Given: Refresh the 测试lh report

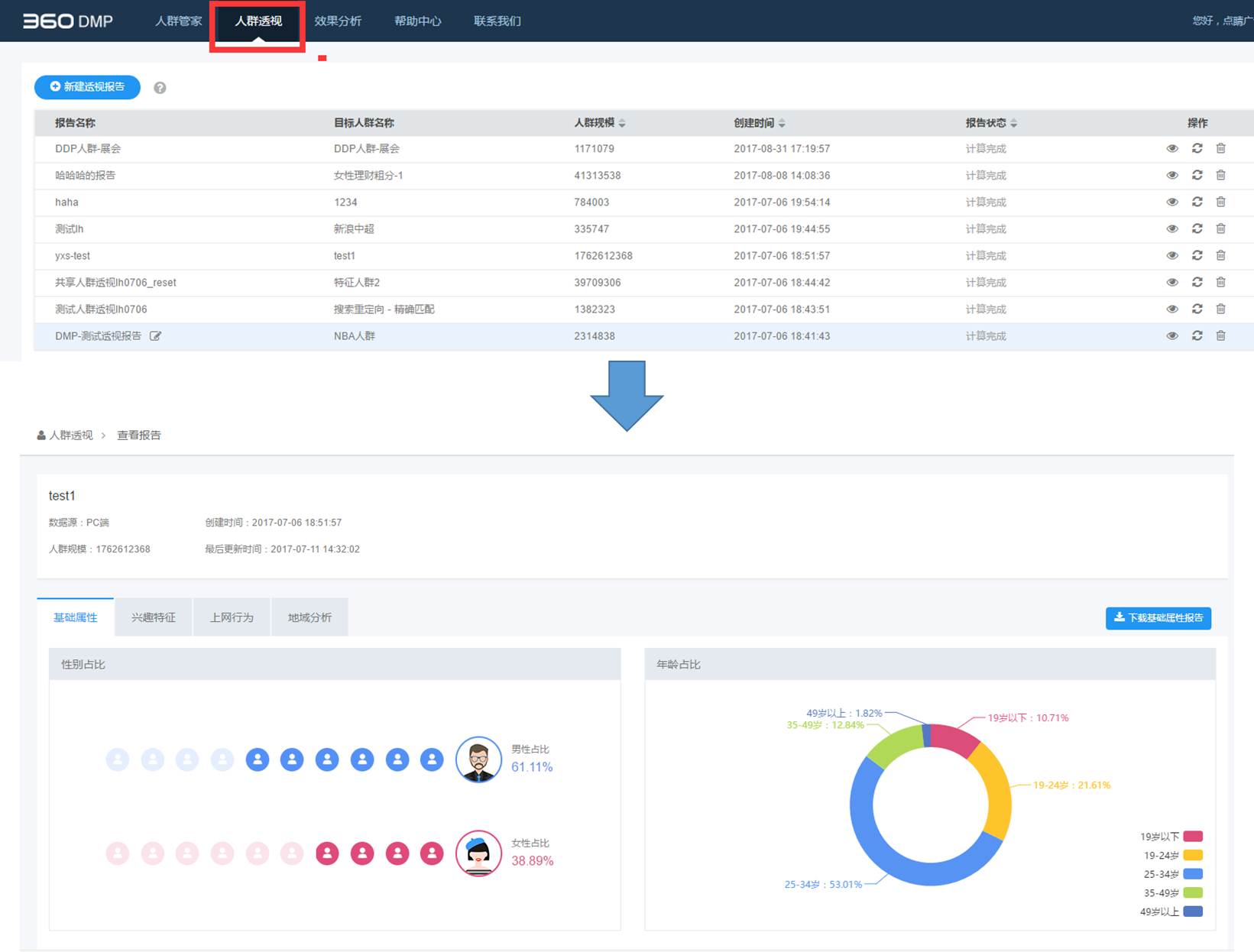Looking at the screenshot, I should pos(1197,228).
